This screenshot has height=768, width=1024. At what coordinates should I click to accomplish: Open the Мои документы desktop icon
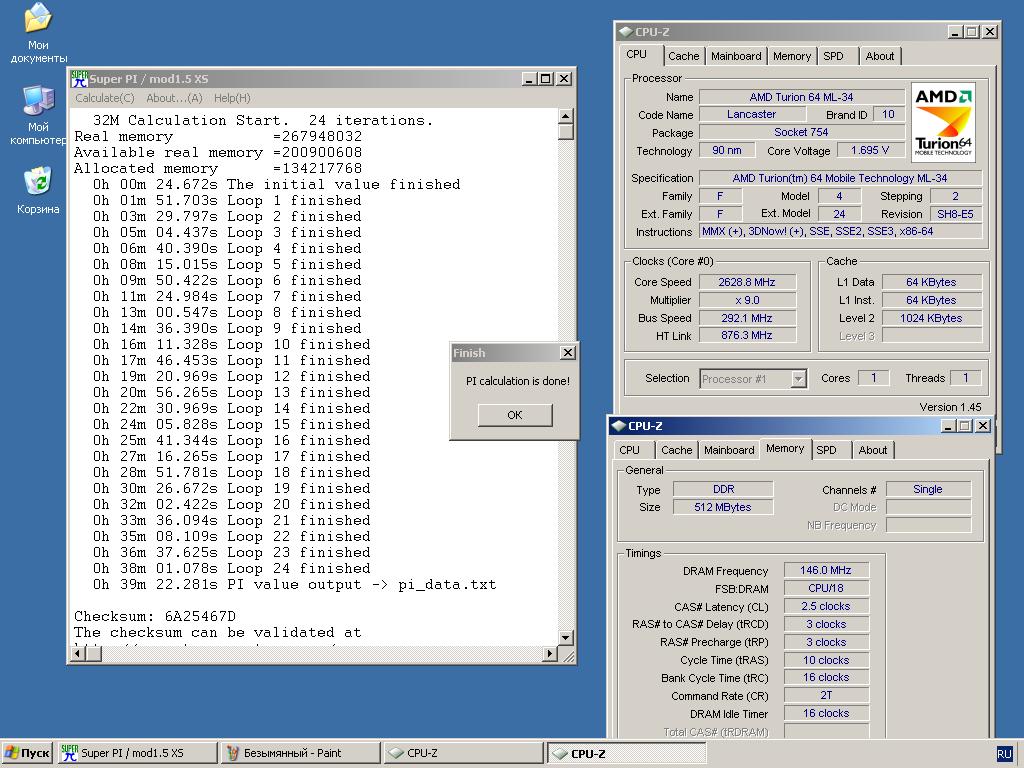[38, 33]
